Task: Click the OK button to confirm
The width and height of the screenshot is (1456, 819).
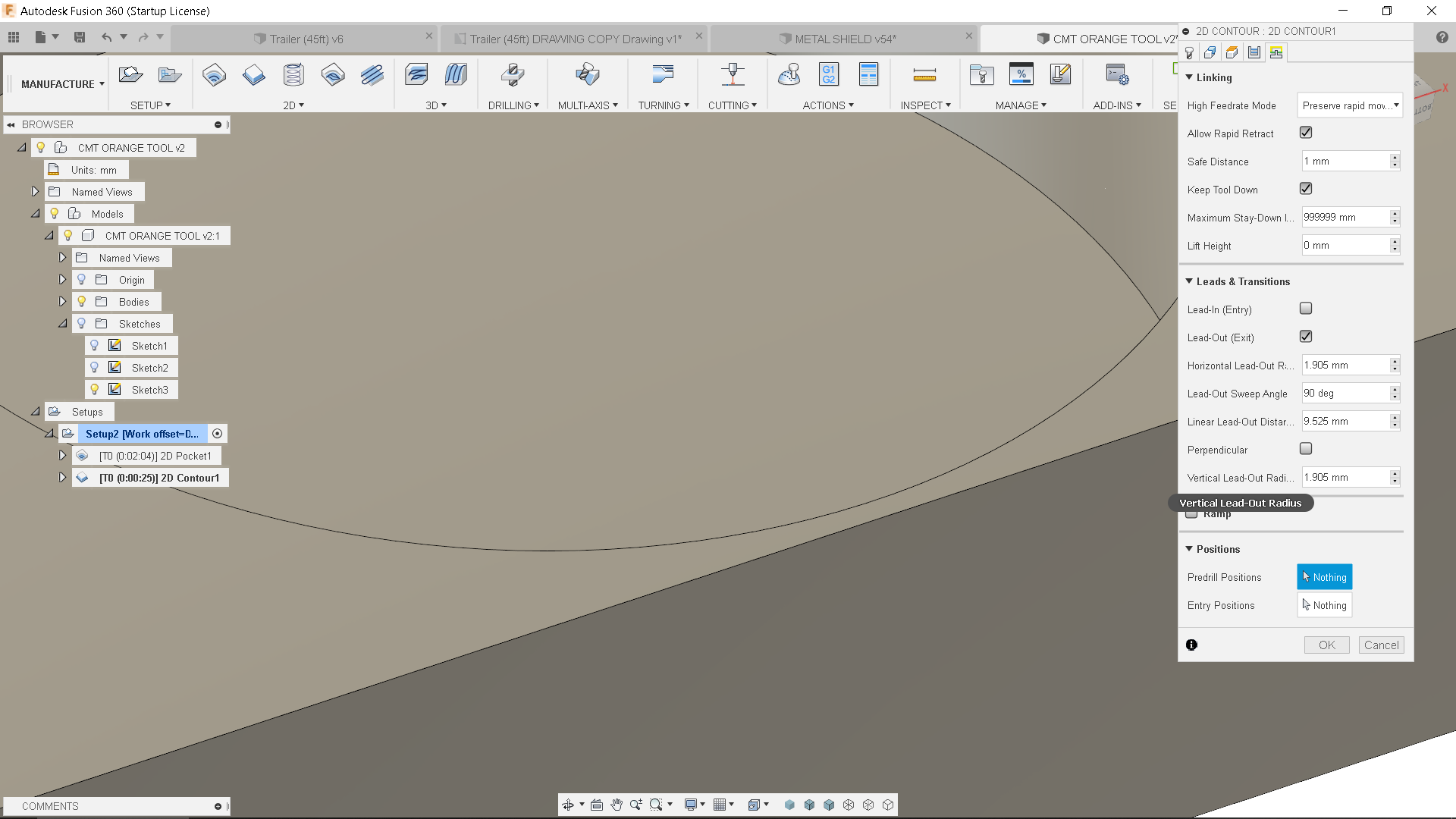Action: coord(1326,645)
